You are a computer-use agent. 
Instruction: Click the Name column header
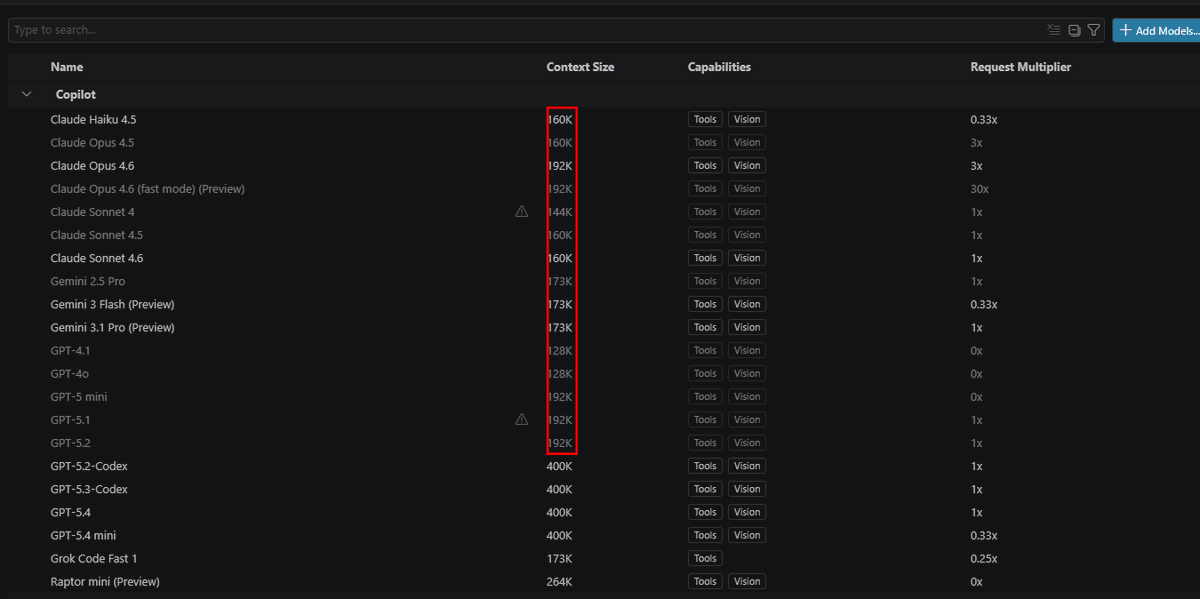[x=67, y=67]
